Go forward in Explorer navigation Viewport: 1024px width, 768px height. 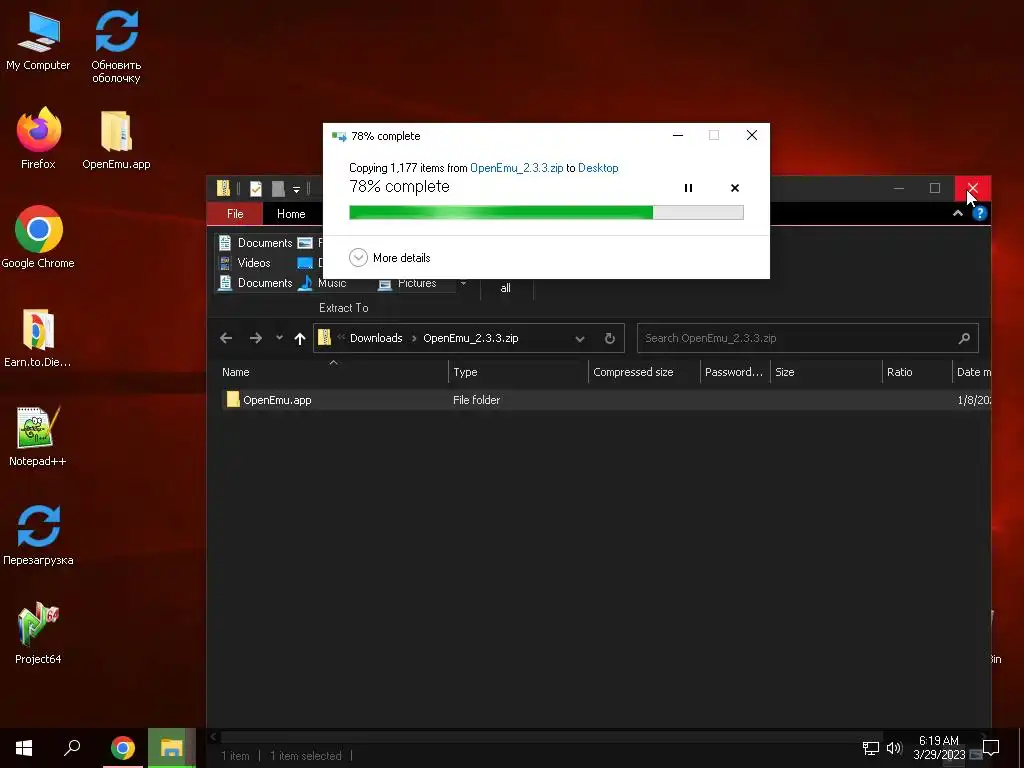click(256, 338)
